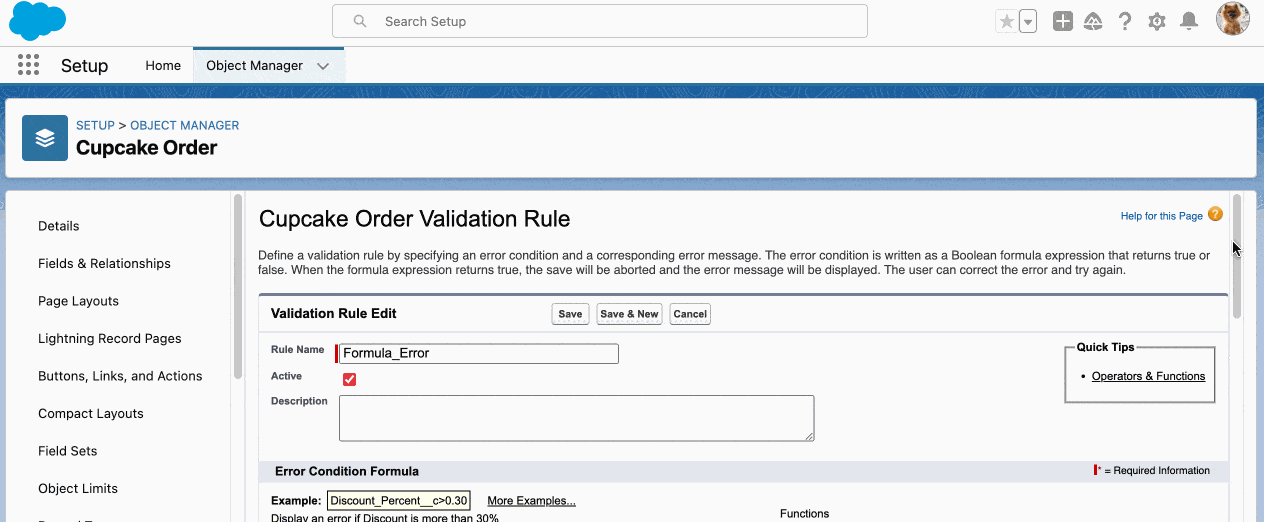Click the sidebar vertical scrollbar
Image resolution: width=1264 pixels, height=522 pixels.
[238, 287]
